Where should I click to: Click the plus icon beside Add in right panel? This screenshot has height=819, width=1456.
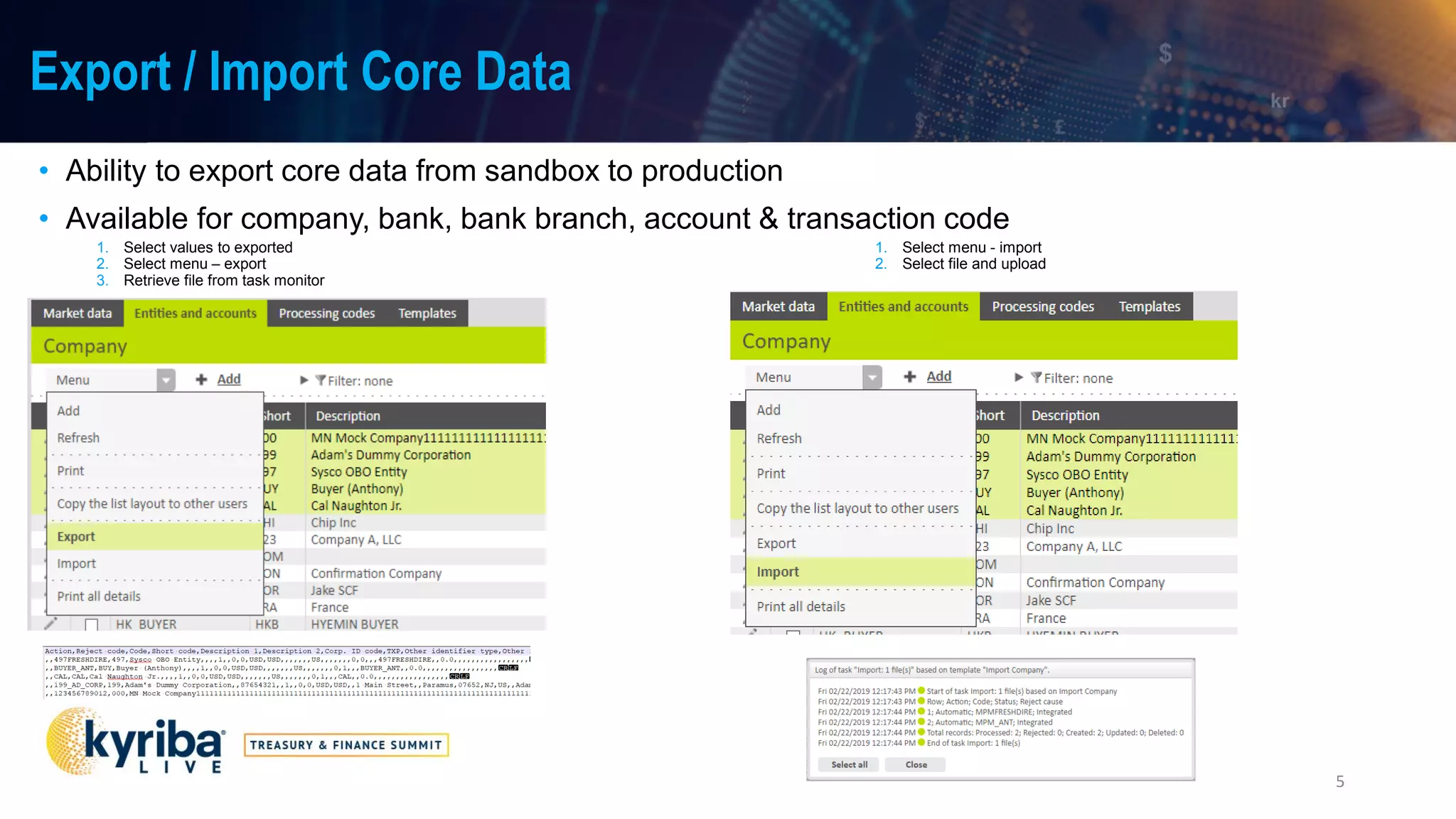(910, 377)
